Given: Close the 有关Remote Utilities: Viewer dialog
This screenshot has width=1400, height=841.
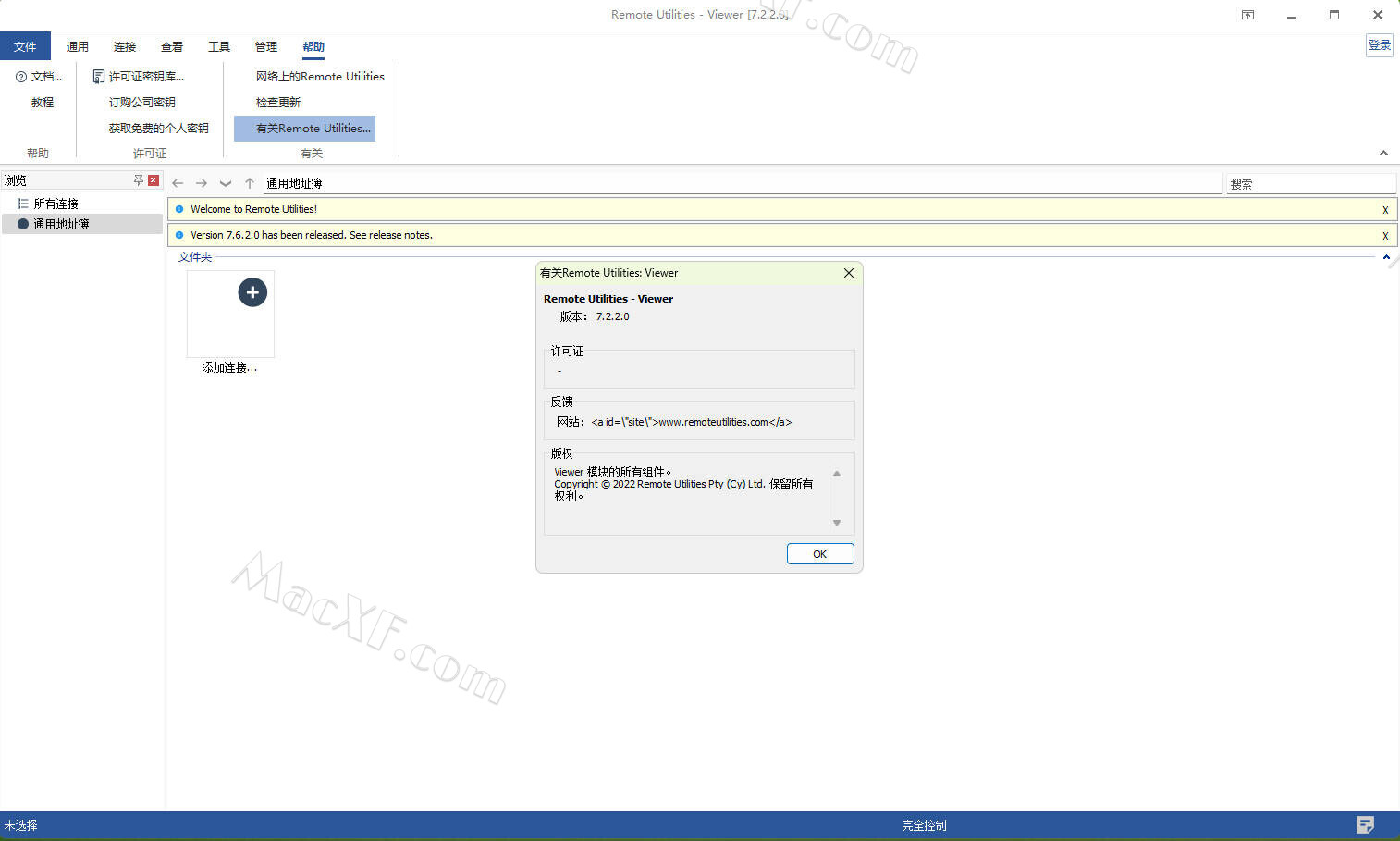Looking at the screenshot, I should pos(849,273).
